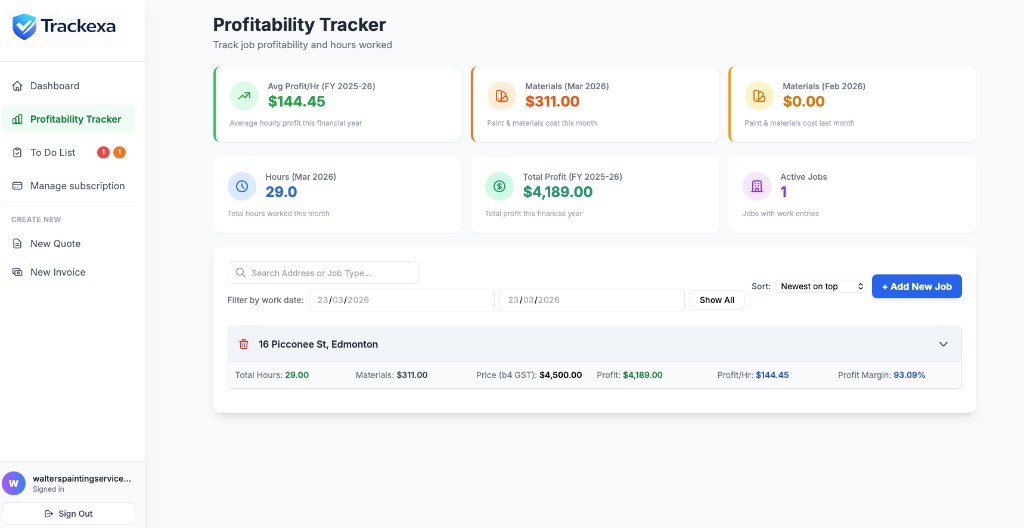The image size is (1024, 528).
Task: Expand the 16 Picconee St job chevron
Action: 943,344
